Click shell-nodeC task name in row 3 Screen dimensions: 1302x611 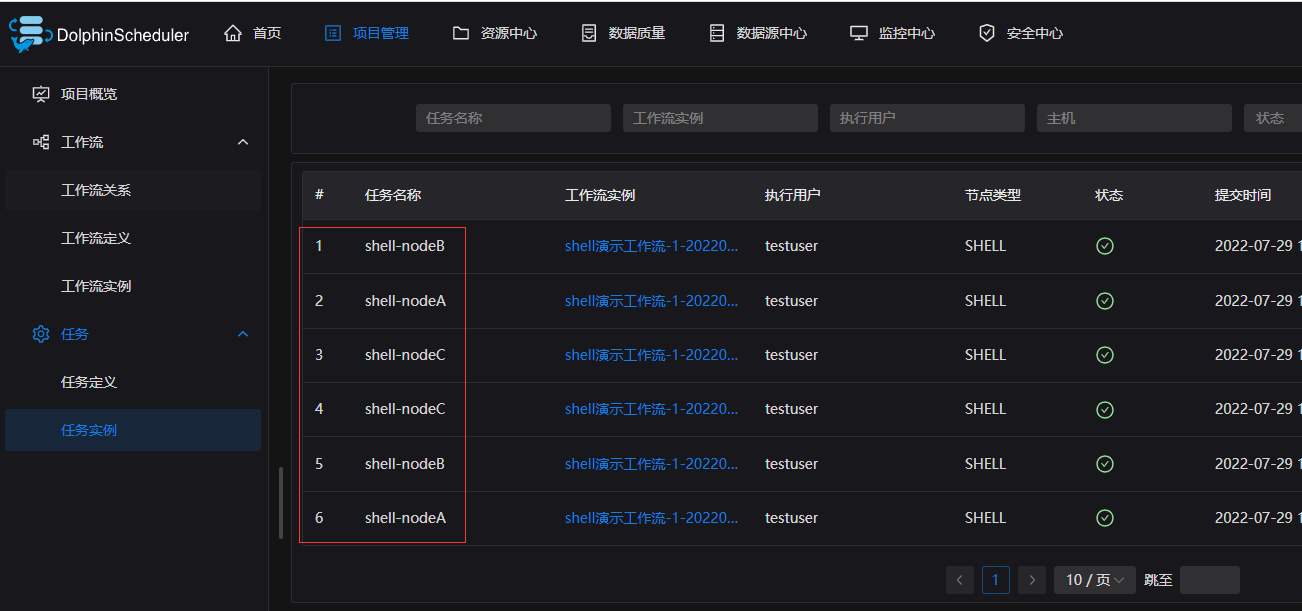coord(405,355)
